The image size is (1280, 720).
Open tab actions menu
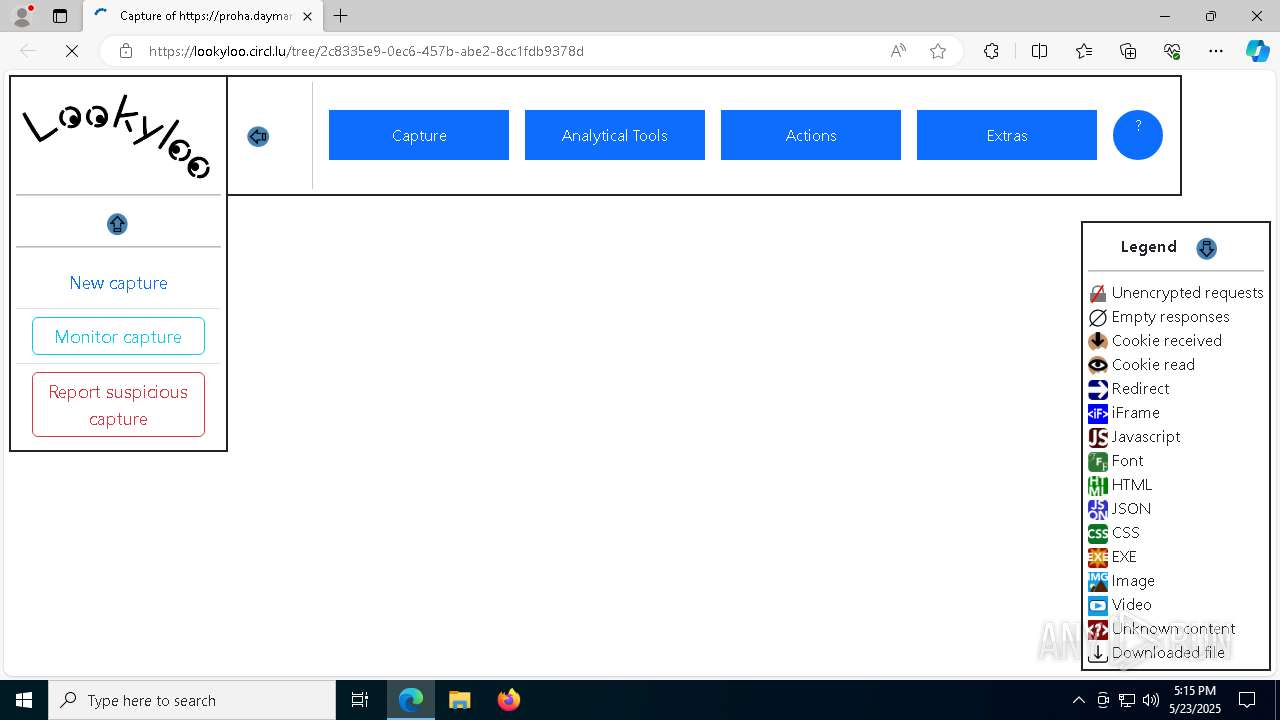coord(60,16)
